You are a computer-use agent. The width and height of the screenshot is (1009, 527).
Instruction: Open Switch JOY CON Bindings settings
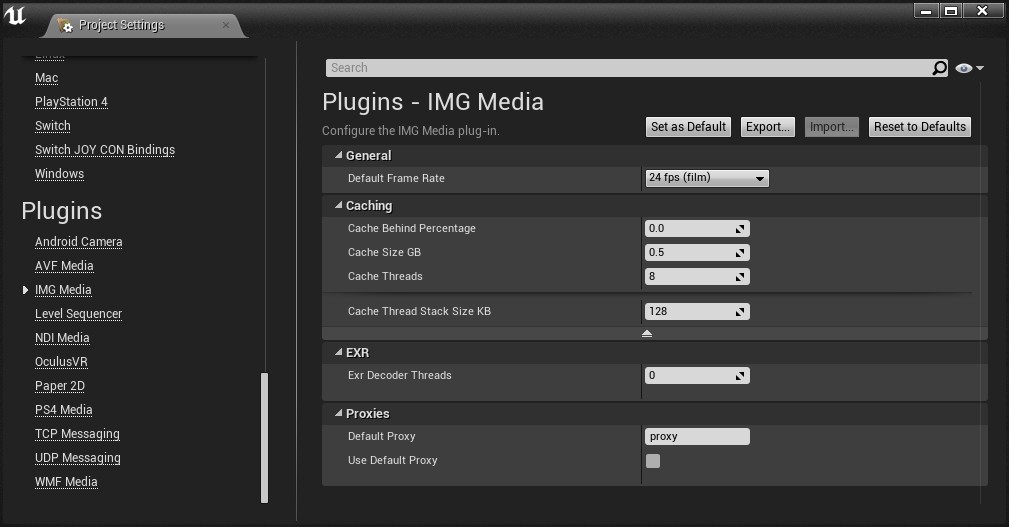tap(105, 150)
